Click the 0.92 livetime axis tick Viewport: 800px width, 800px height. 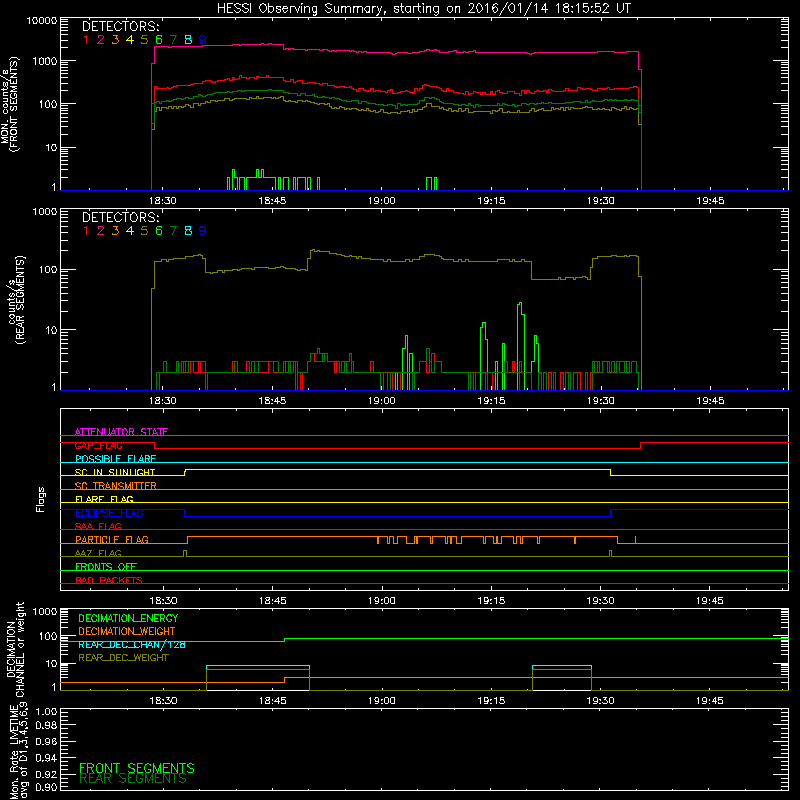[x=46, y=774]
